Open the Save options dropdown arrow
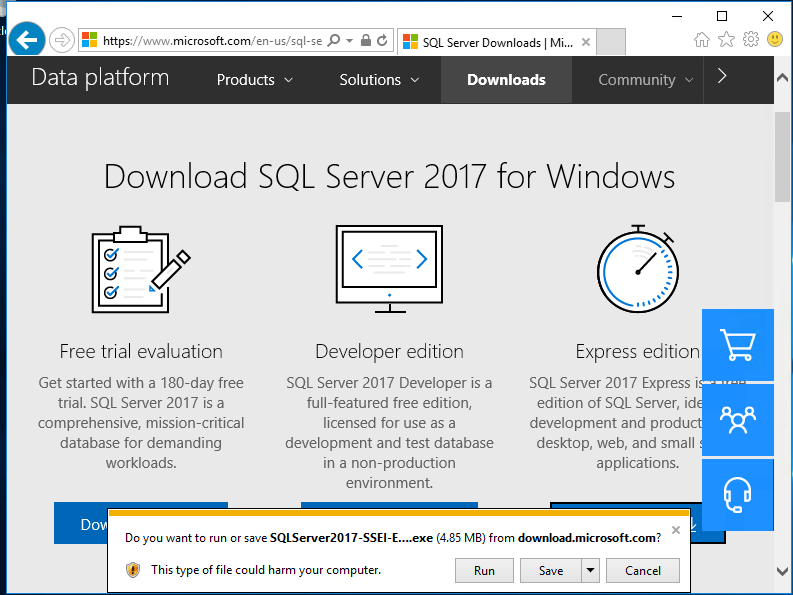The height and width of the screenshot is (595, 793). [x=590, y=571]
